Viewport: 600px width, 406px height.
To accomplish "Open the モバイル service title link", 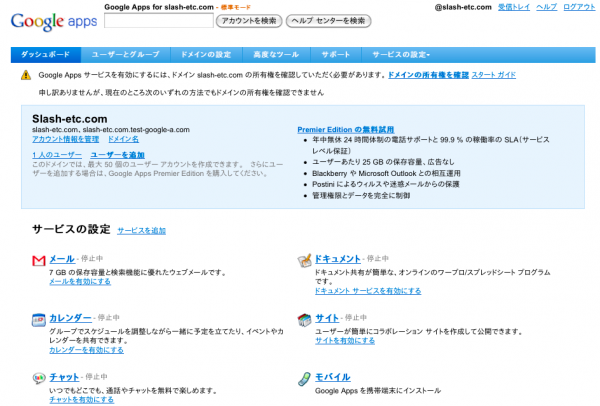I will [333, 377].
